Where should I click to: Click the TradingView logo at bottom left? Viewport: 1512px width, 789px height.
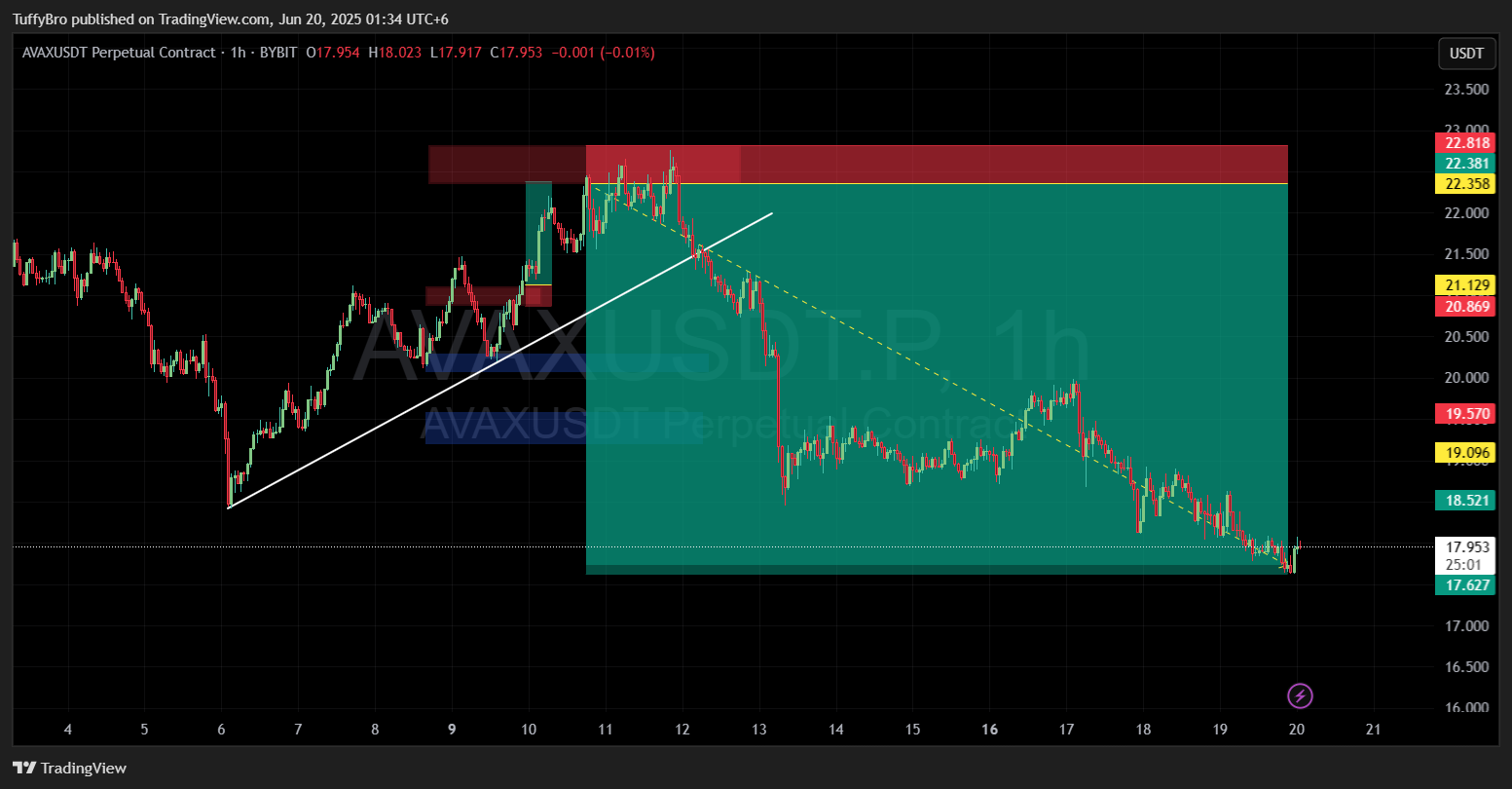(69, 768)
